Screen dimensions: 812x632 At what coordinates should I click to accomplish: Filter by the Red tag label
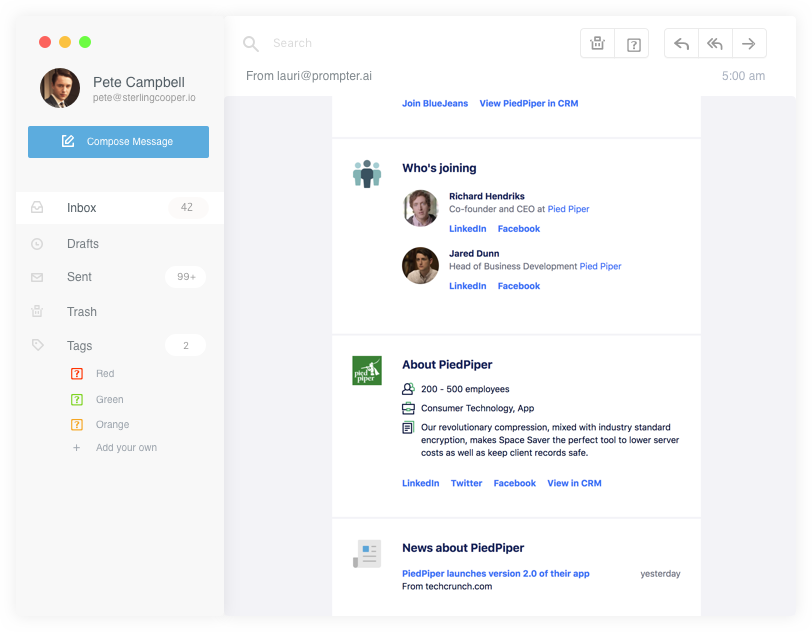(105, 374)
